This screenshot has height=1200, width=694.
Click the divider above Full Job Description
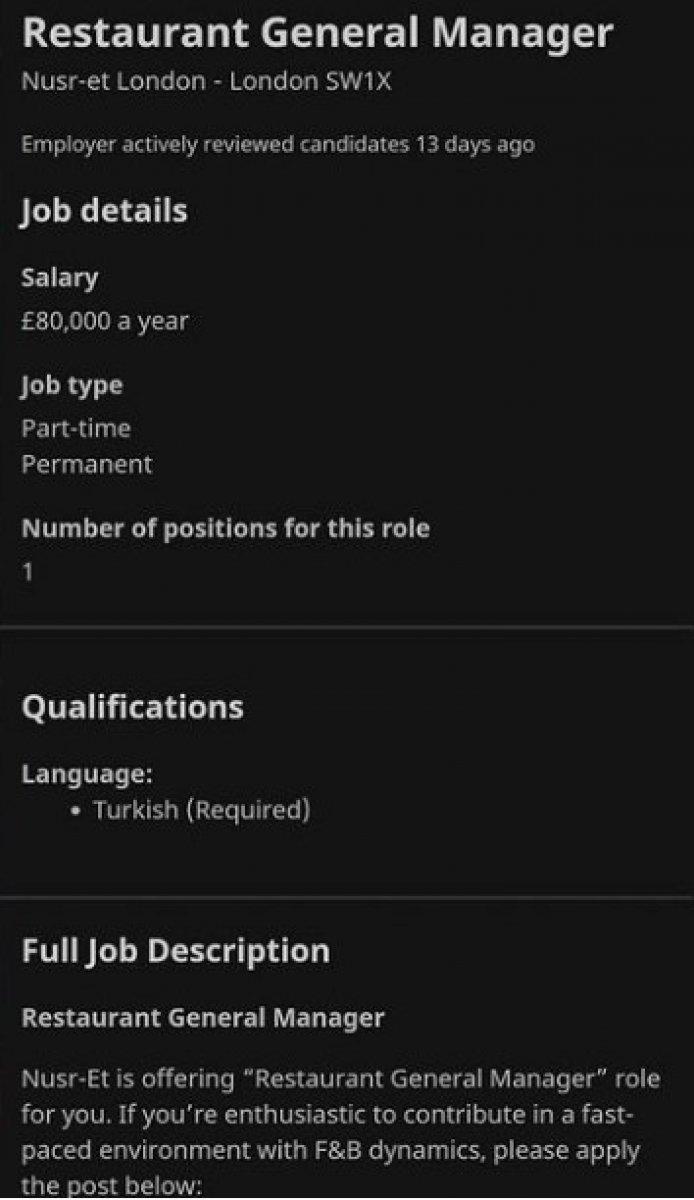347,897
